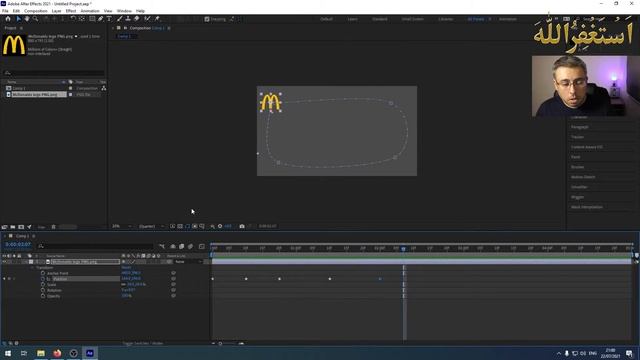Select the Zoom magnifier tool
This screenshot has height=360, width=640.
click(x=36, y=19)
